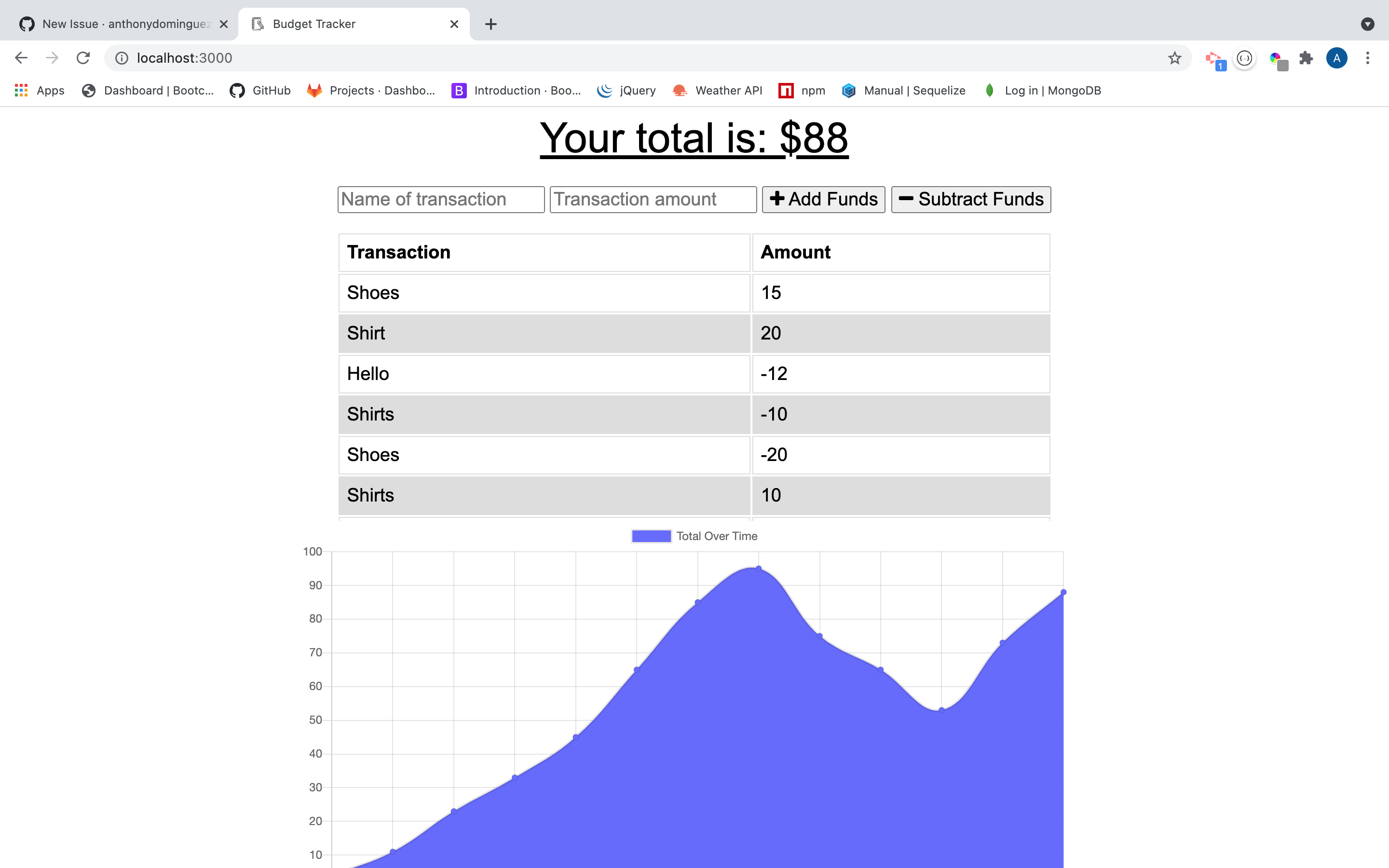1389x868 pixels.
Task: Open the Weather API bookmark
Action: tap(717, 90)
